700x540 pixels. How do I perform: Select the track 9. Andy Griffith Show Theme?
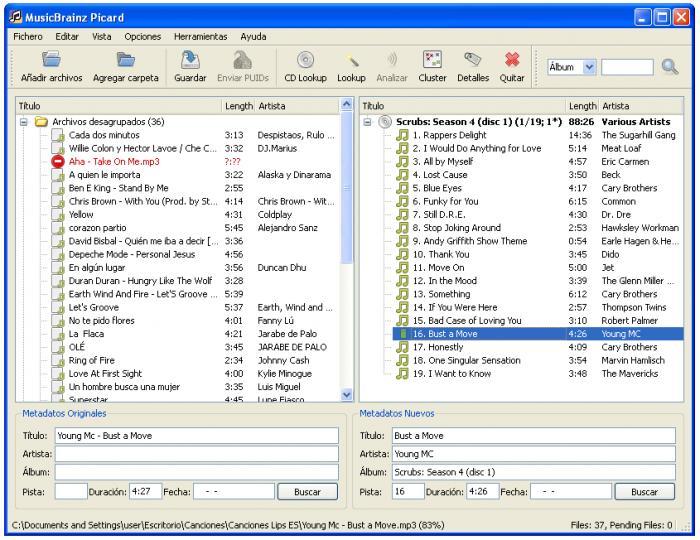[x=538, y=241]
